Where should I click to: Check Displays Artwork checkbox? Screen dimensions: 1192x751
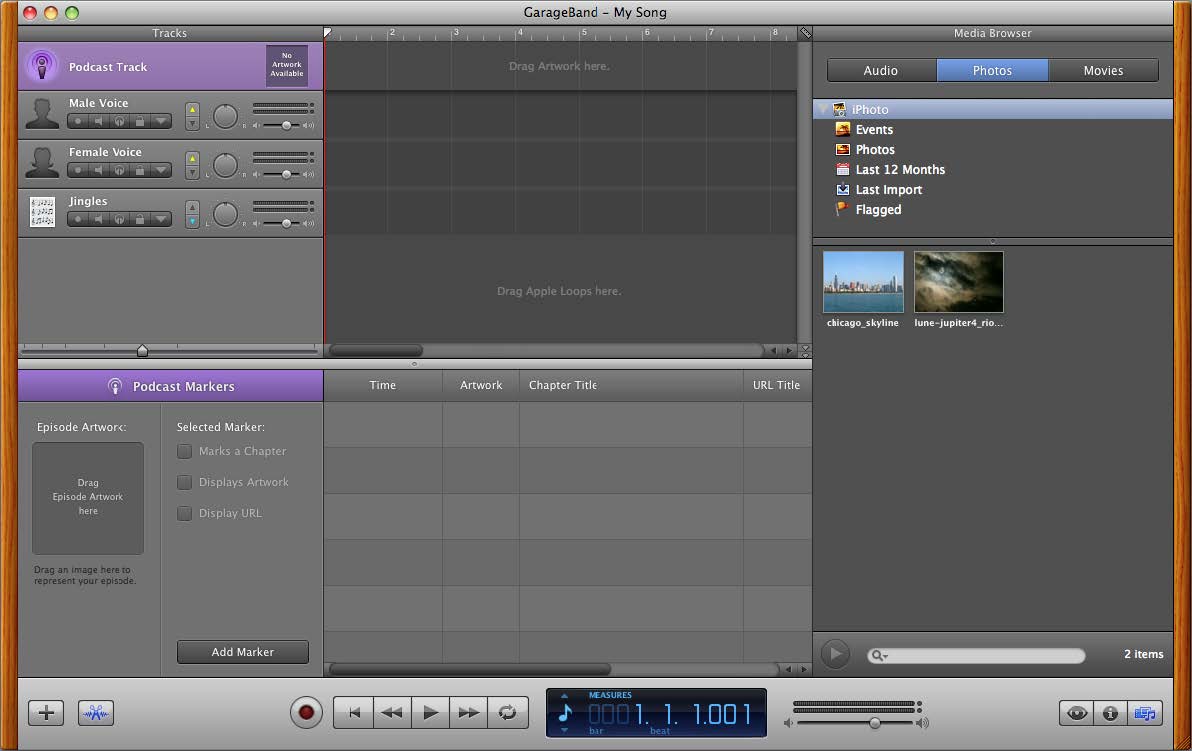click(x=184, y=482)
